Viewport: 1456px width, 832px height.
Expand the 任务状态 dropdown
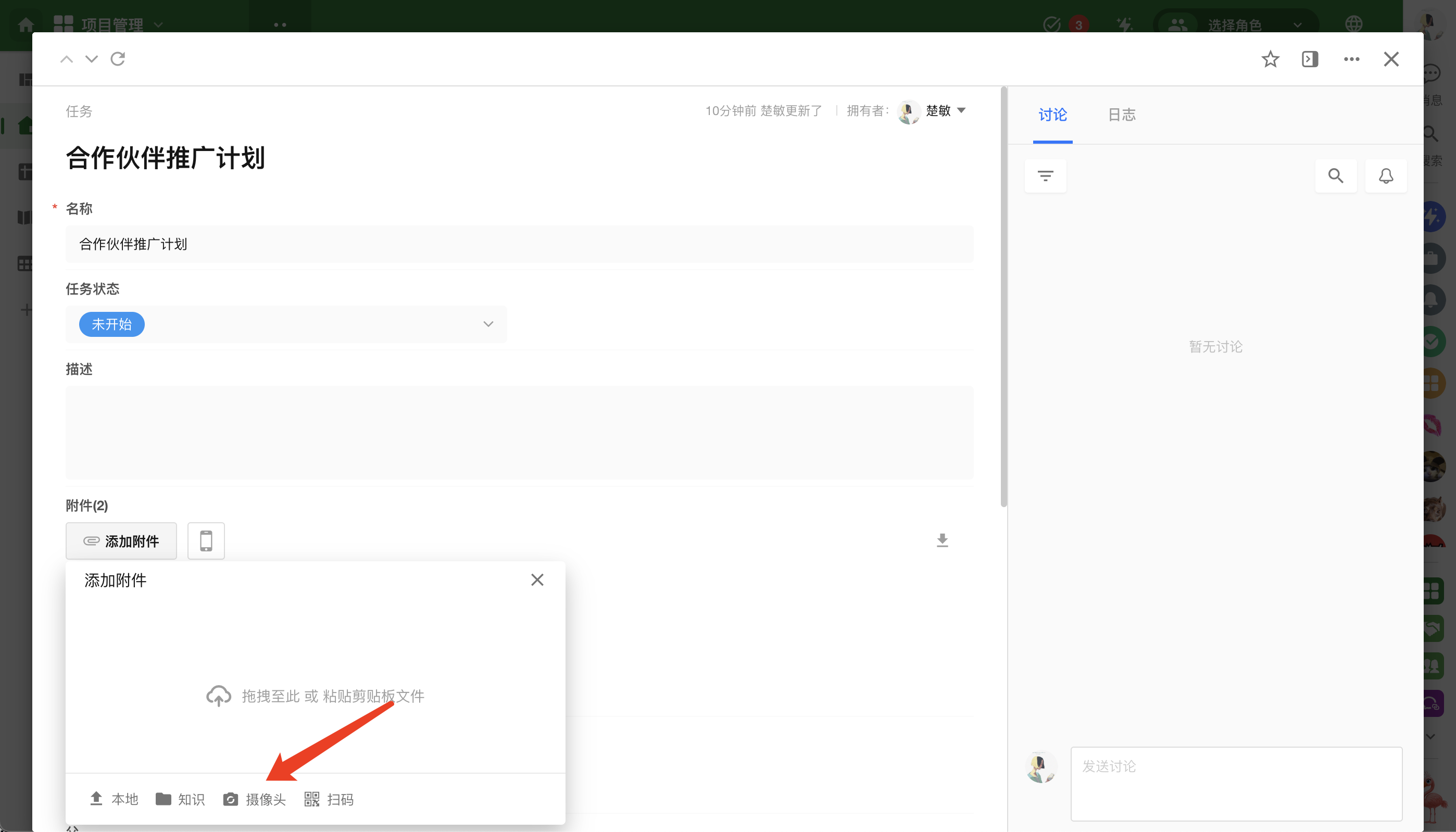[488, 324]
